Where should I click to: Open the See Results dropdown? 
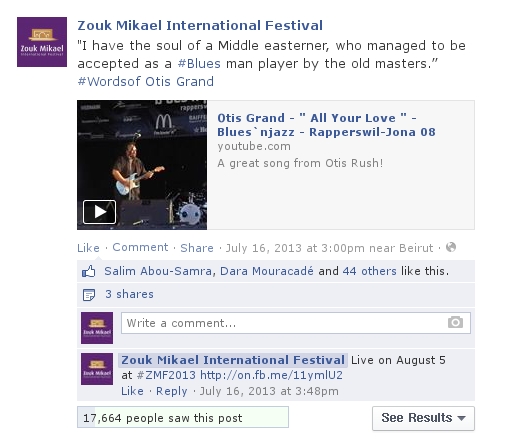pyautogui.click(x=423, y=418)
